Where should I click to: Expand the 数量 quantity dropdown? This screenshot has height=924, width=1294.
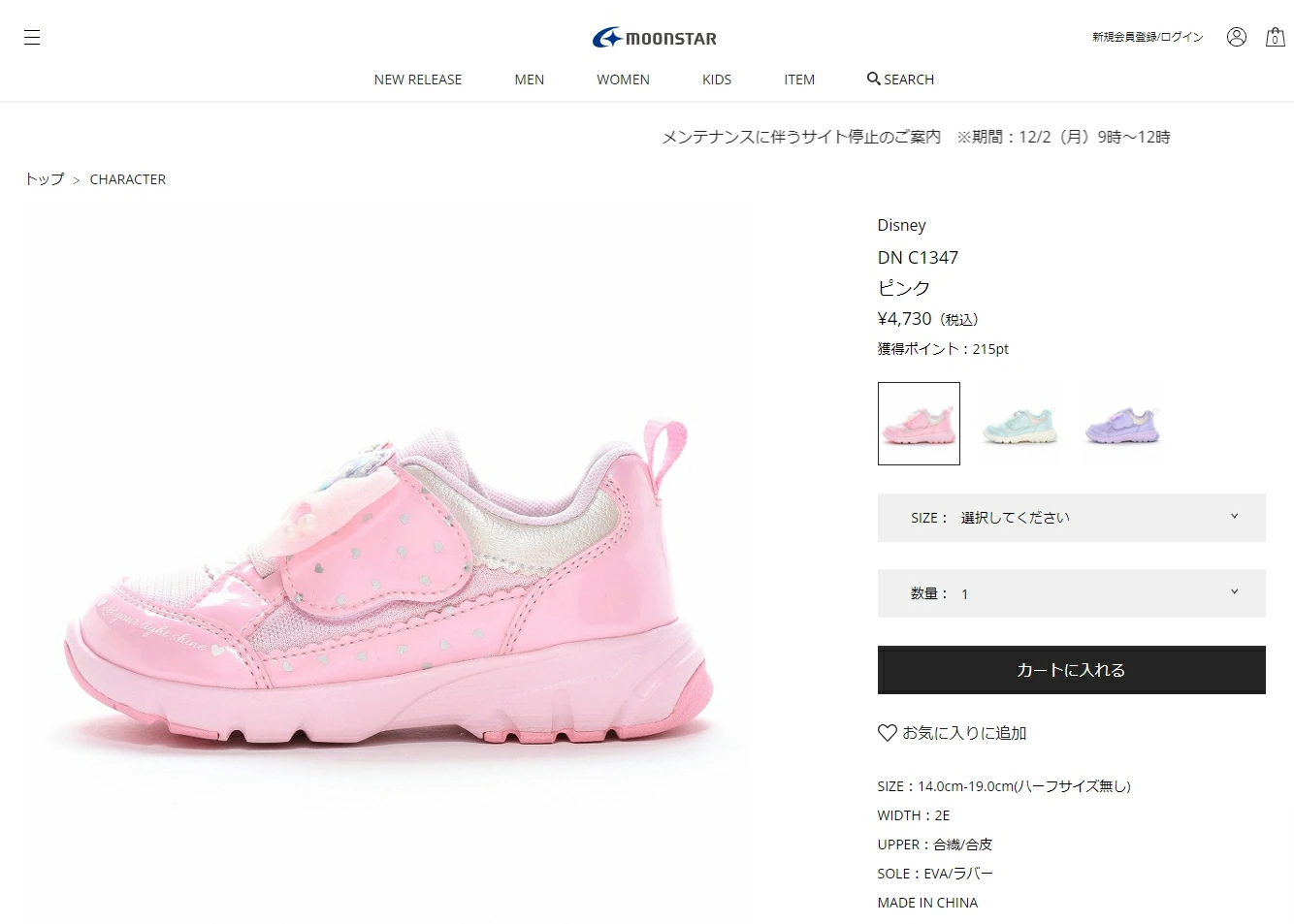1071,593
